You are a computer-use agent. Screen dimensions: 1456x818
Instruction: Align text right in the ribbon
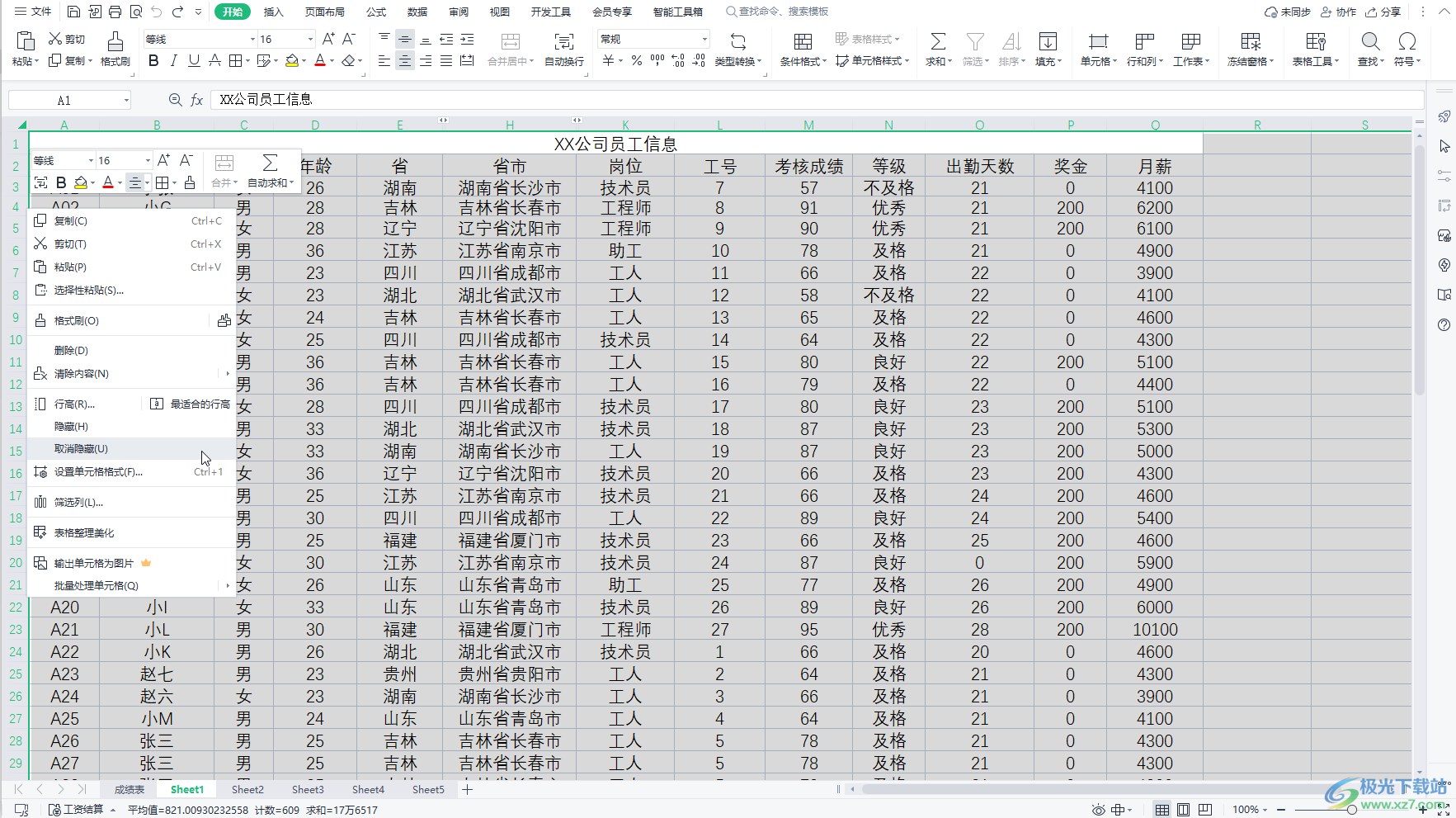point(426,60)
